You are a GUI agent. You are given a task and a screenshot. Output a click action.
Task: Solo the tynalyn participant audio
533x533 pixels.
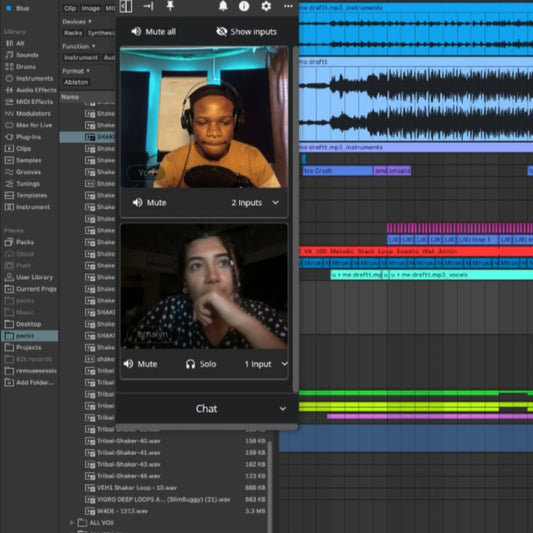pyautogui.click(x=201, y=364)
